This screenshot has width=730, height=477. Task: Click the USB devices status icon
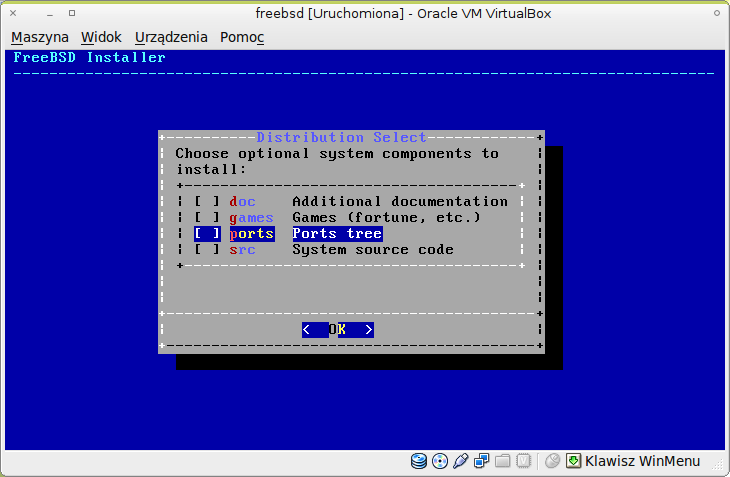click(x=460, y=461)
